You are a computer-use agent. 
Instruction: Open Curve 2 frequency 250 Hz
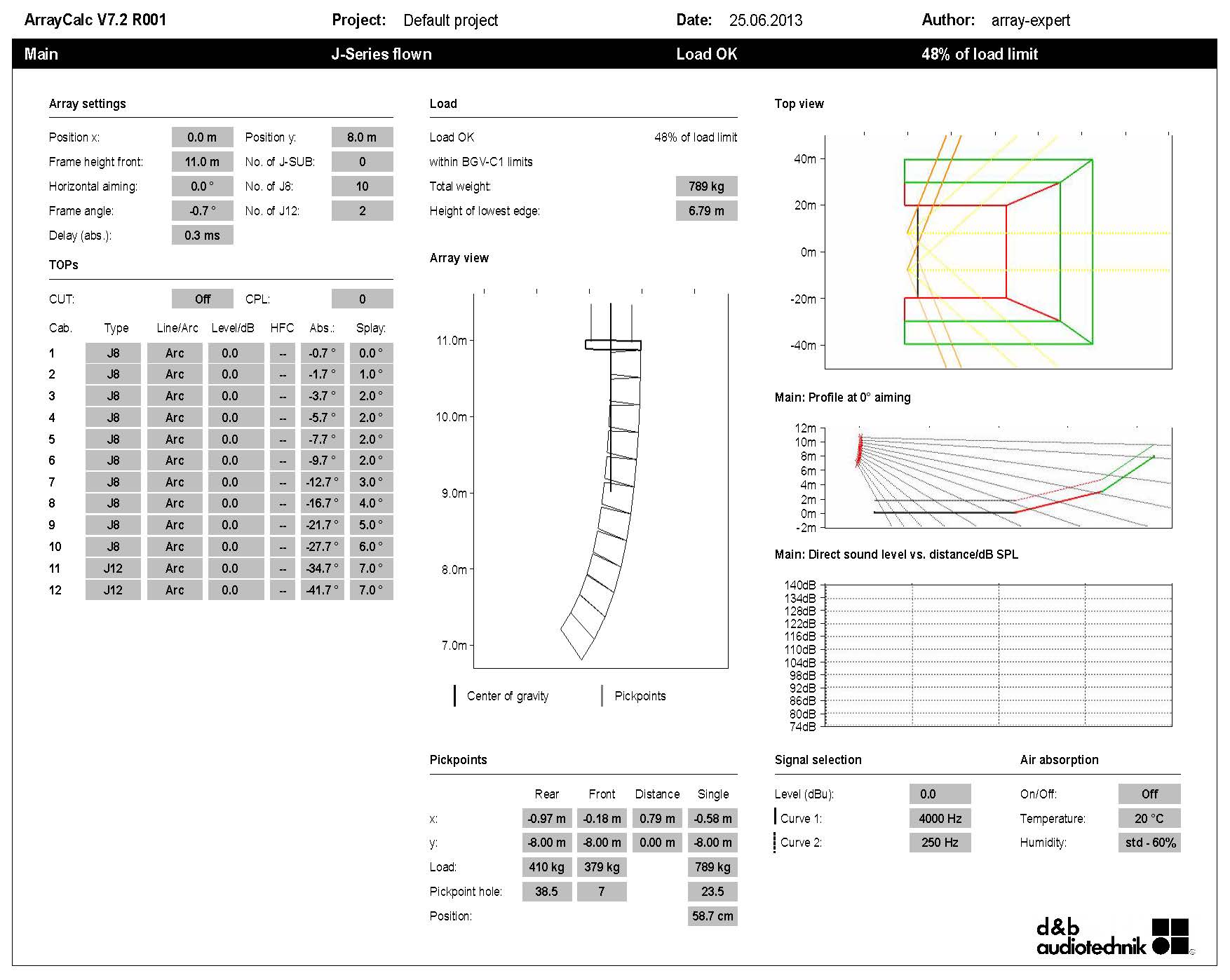coord(940,843)
